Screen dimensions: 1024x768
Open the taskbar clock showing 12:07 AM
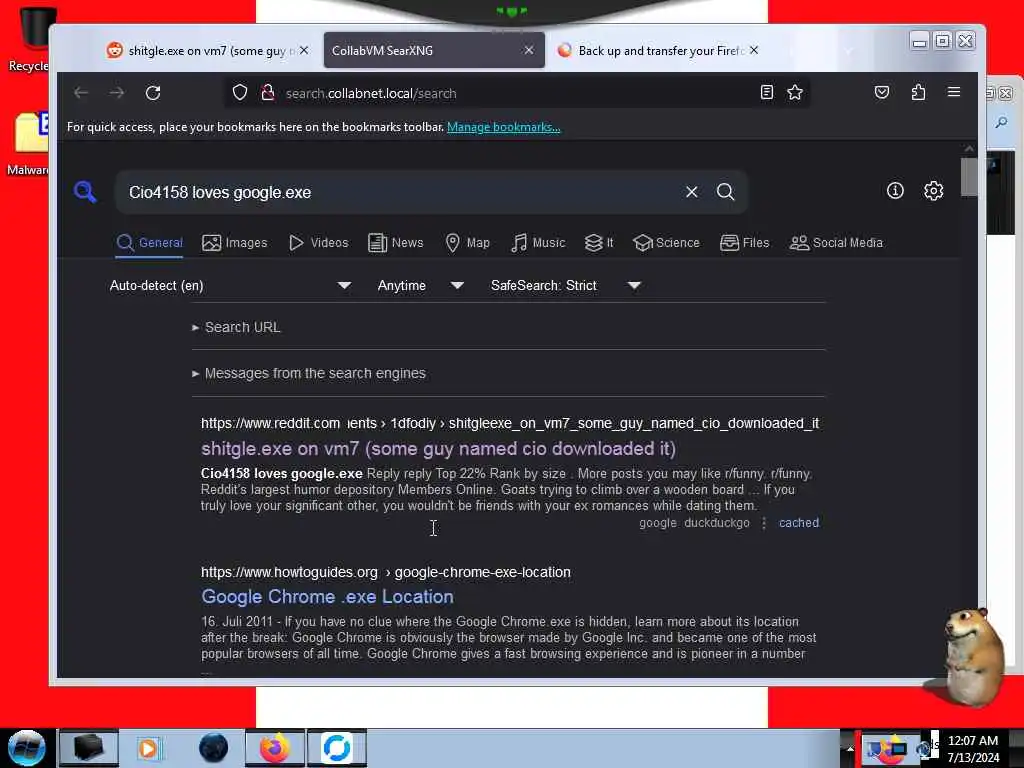(973, 748)
